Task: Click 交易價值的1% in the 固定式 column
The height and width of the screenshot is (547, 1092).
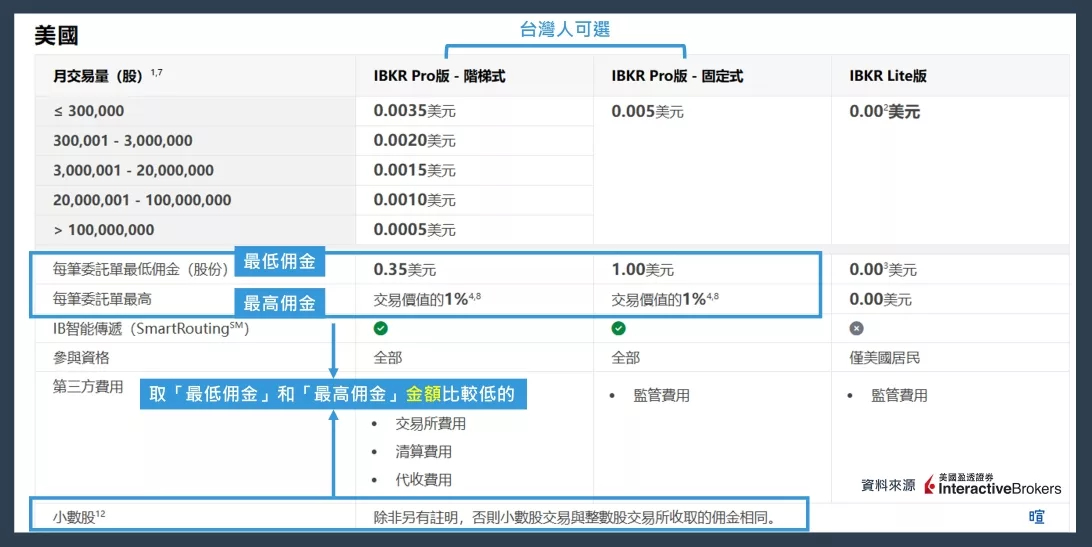Action: pyautogui.click(x=665, y=300)
